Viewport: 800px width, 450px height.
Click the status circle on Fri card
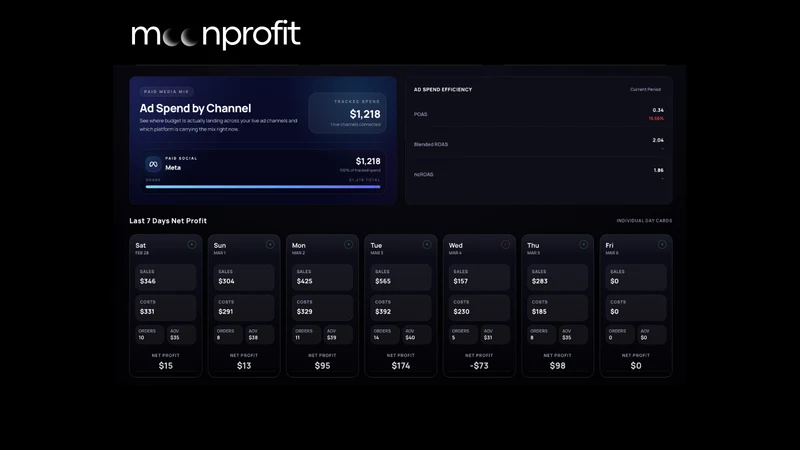pos(662,244)
